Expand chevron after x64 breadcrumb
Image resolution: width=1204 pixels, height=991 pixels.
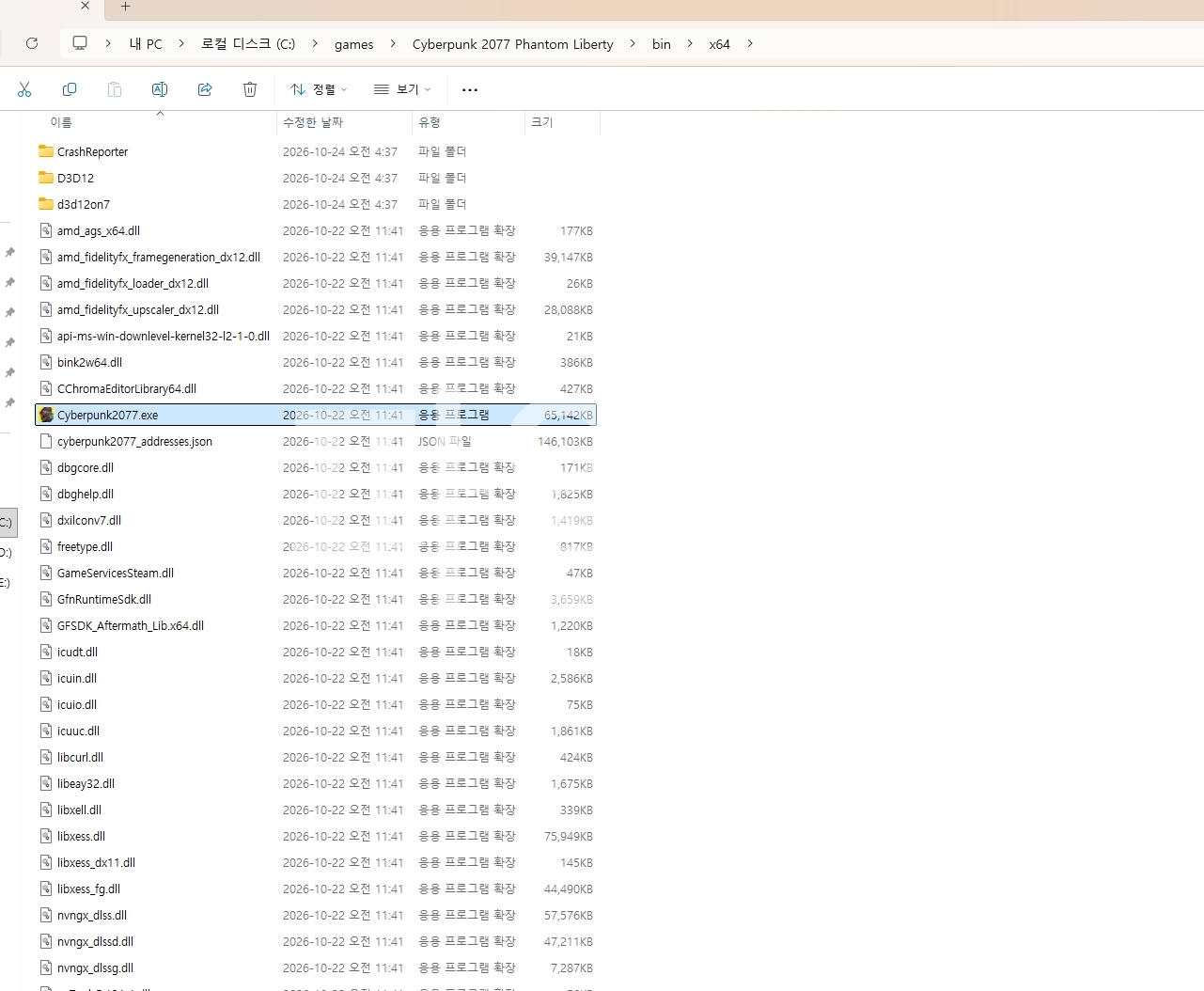pyautogui.click(x=750, y=43)
